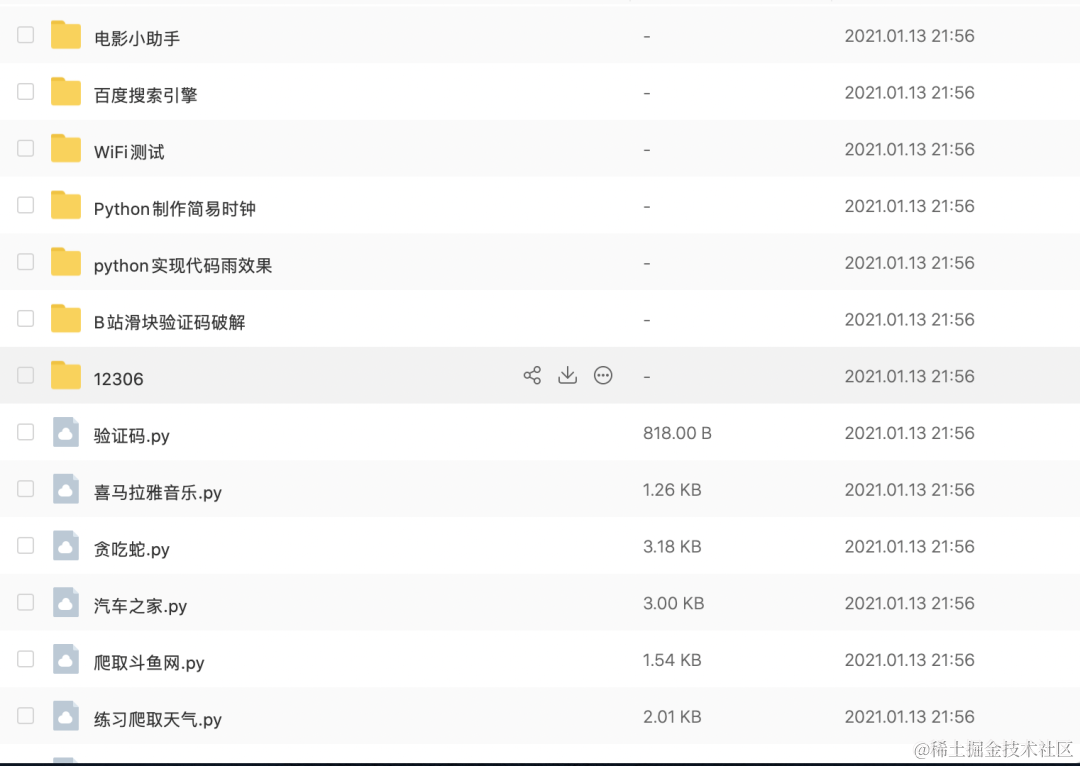Click the 爬取斗鱼网.py file name

[149, 663]
